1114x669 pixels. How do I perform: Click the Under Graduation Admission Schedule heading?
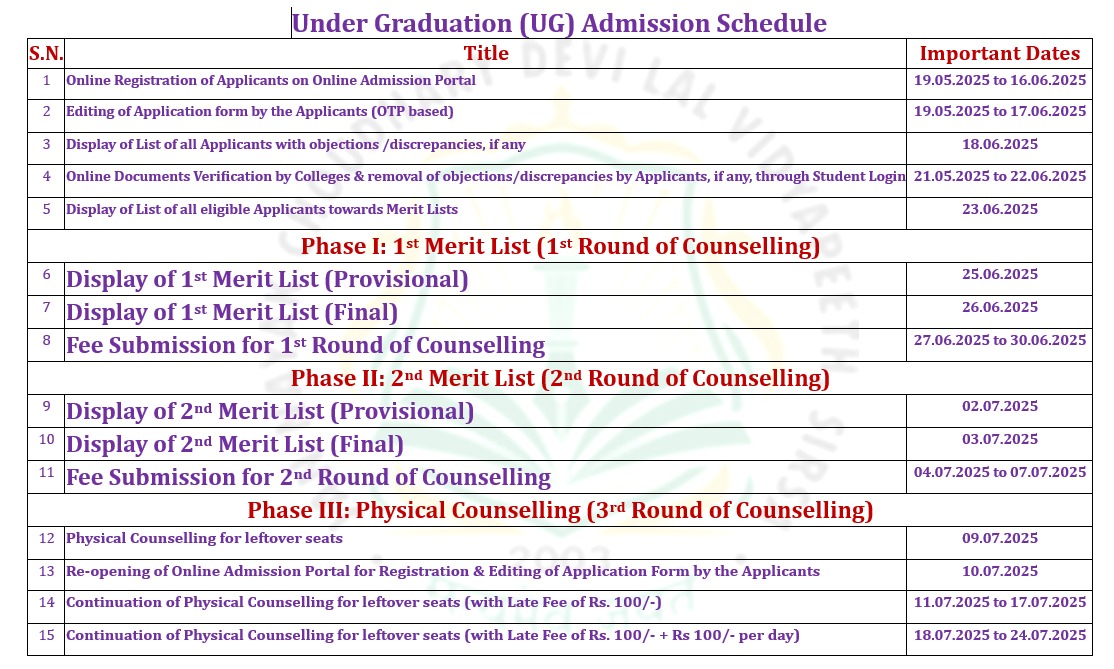click(x=559, y=23)
